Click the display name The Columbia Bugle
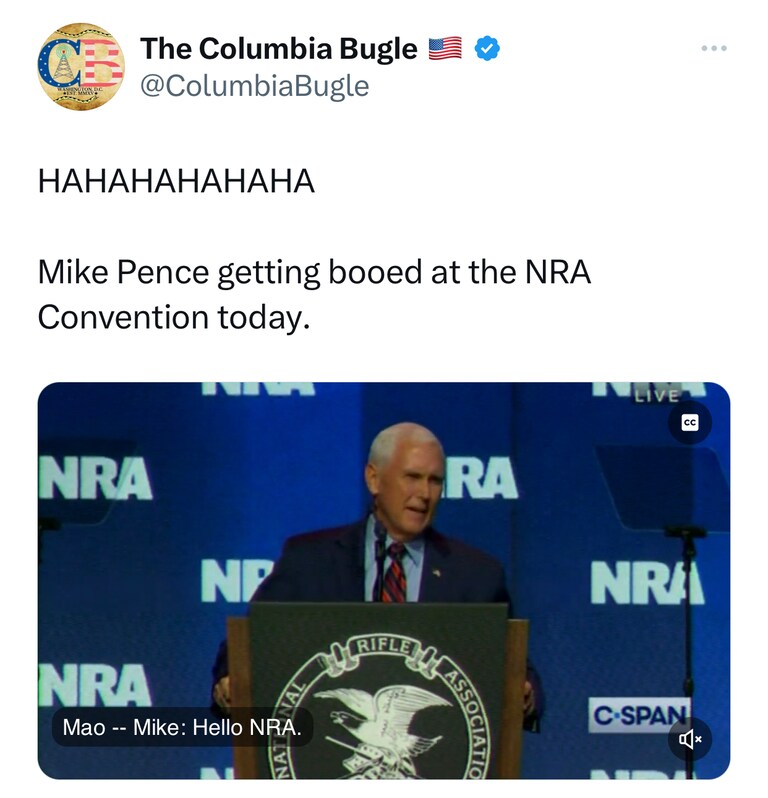Screen dimensions: 768x798 tap(278, 48)
